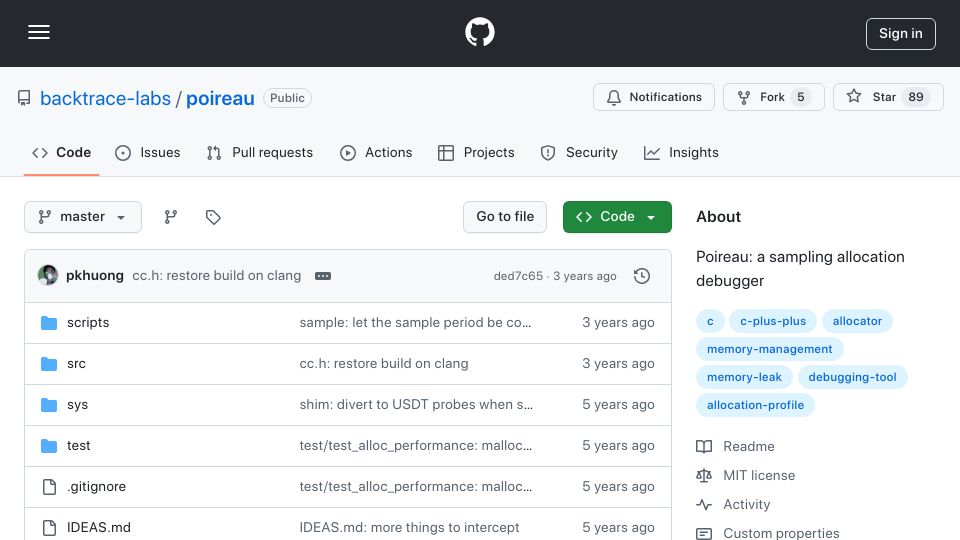Viewport: 960px width, 540px height.
Task: Open the Actions tab
Action: [x=376, y=152]
